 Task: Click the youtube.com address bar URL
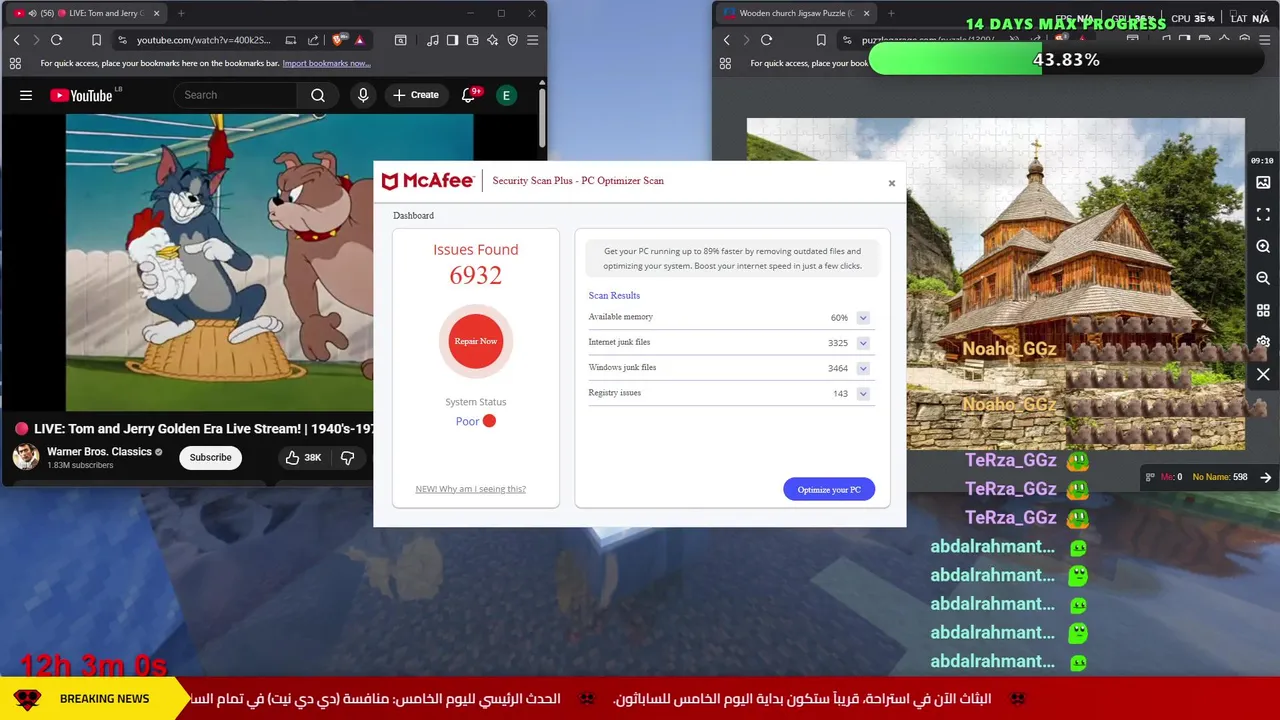click(x=204, y=40)
